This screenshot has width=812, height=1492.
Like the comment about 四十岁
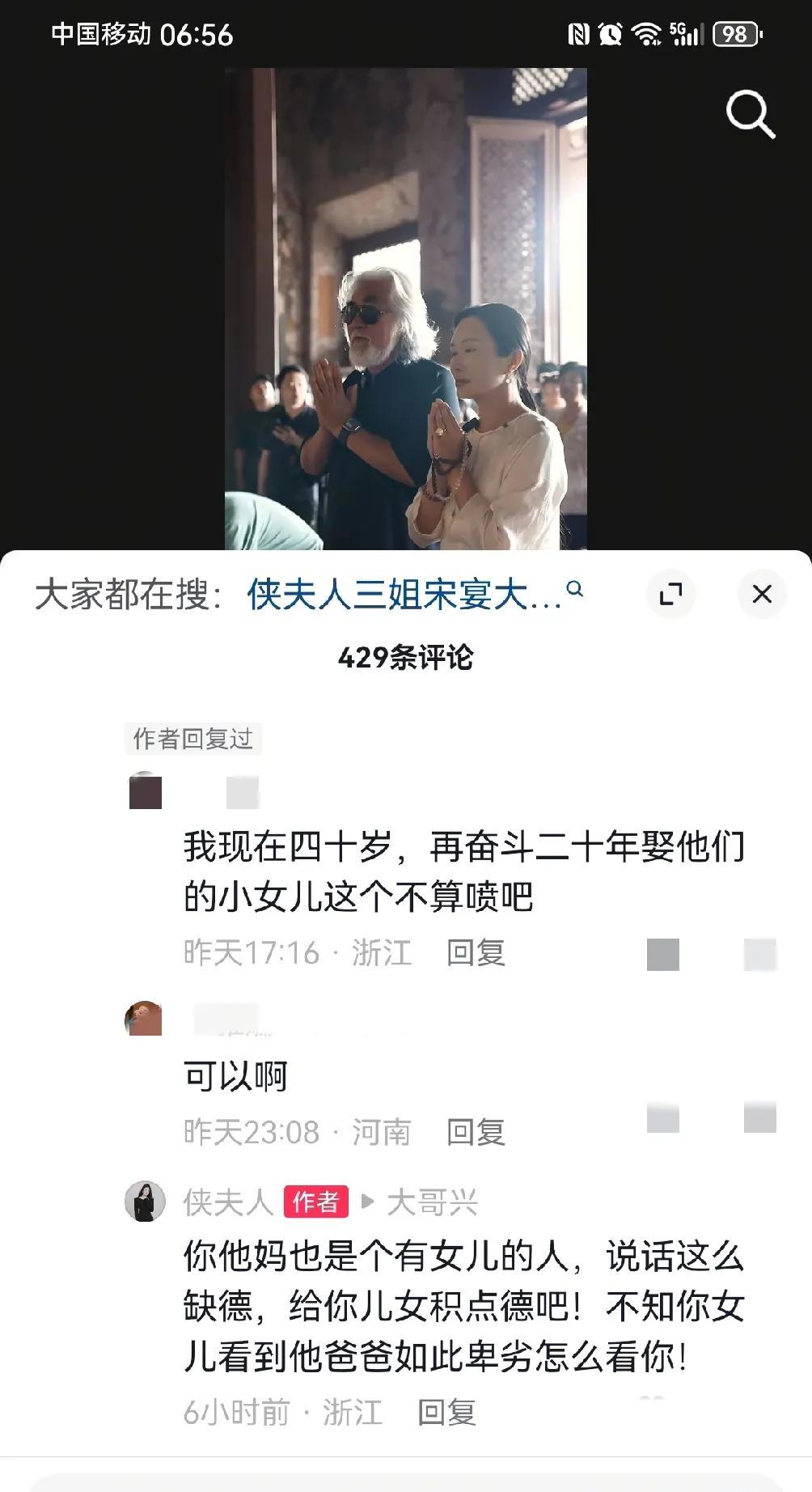663,955
